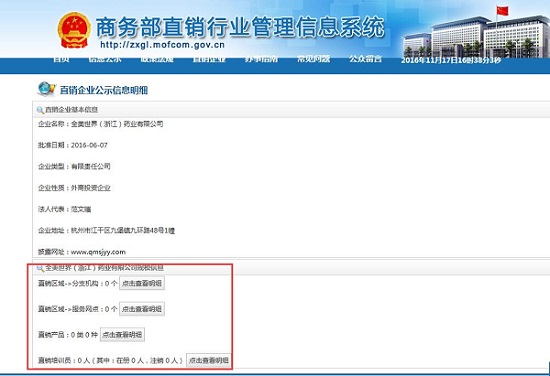Click the globe icon beside 直销企业公示信息明细
Image resolution: width=550 pixels, height=376 pixels.
(46, 89)
